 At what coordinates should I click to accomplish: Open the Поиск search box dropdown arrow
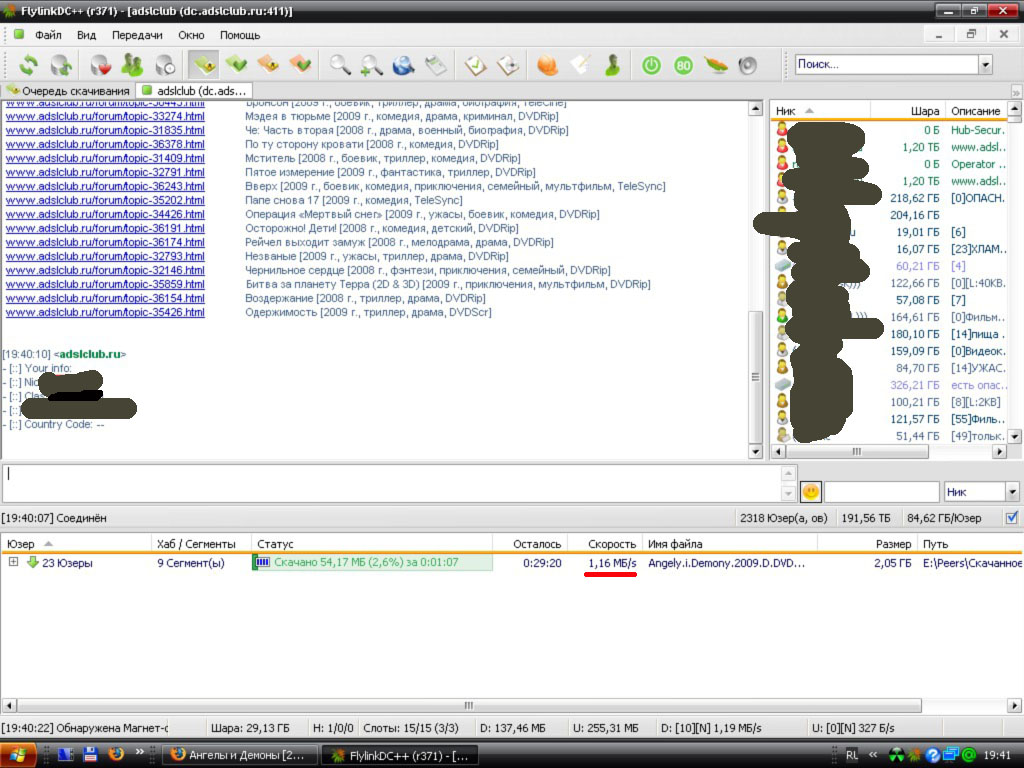click(x=985, y=65)
